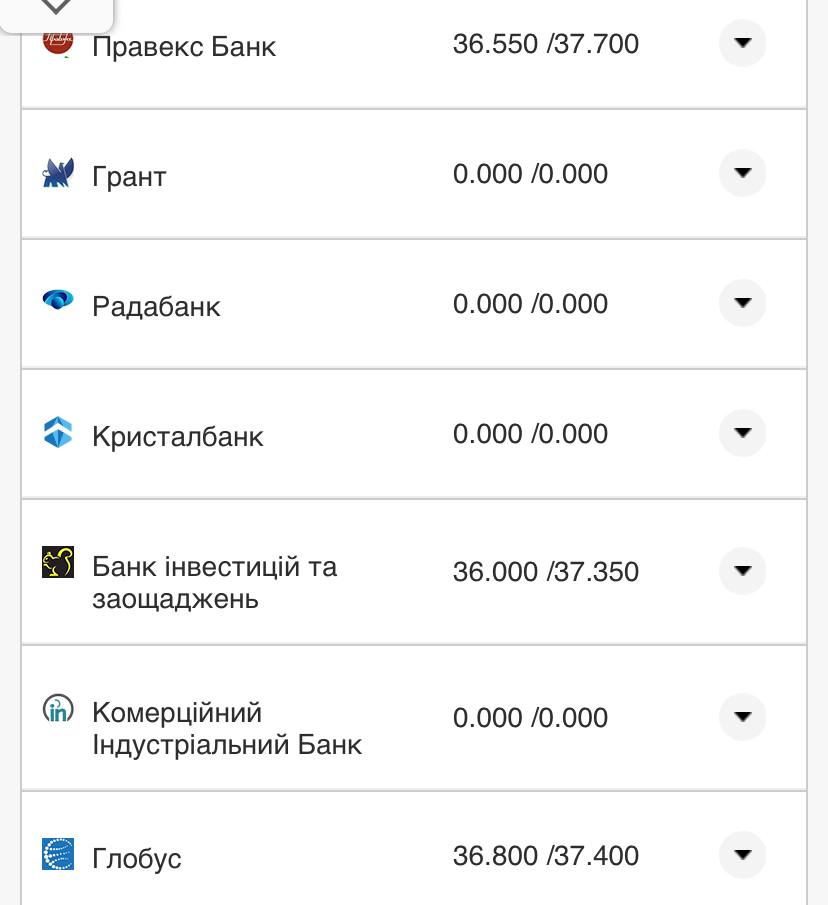Expand the Грант row arrow
The height and width of the screenshot is (905, 828).
pyautogui.click(x=742, y=173)
